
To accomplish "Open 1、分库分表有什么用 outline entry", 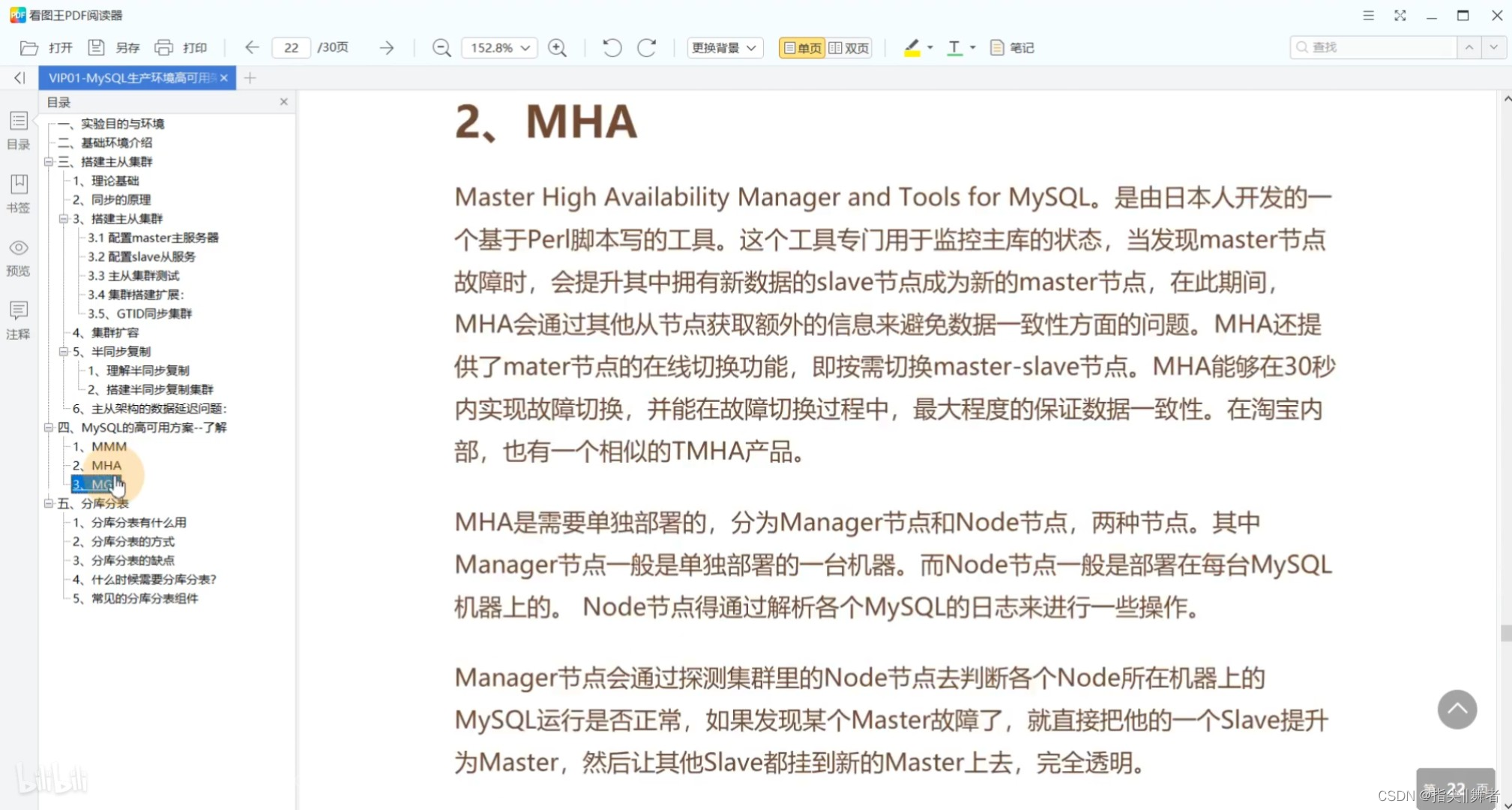I will click(x=130, y=522).
